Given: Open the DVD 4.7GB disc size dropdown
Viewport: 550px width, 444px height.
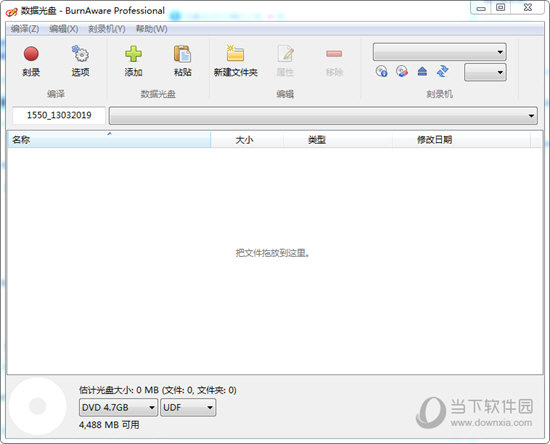Looking at the screenshot, I should click(119, 408).
